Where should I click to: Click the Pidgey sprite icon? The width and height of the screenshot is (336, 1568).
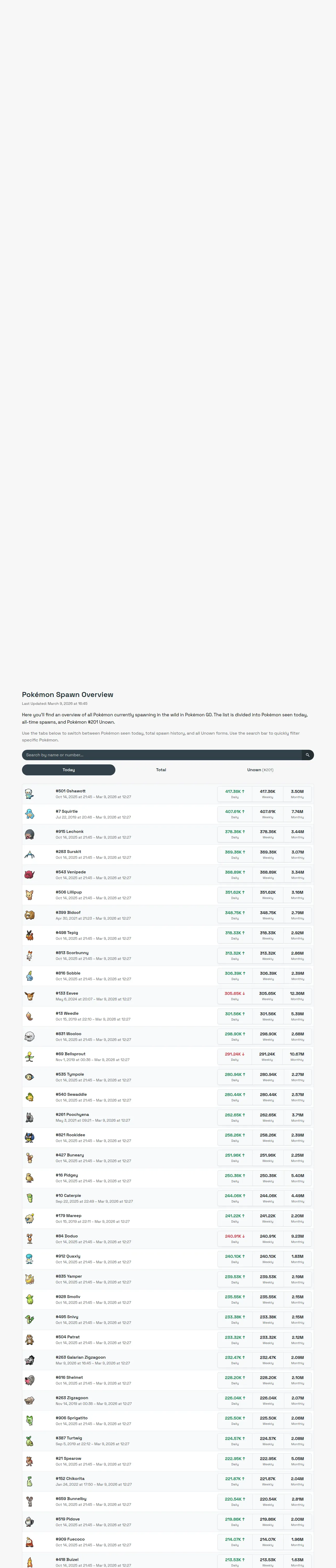tap(29, 1178)
